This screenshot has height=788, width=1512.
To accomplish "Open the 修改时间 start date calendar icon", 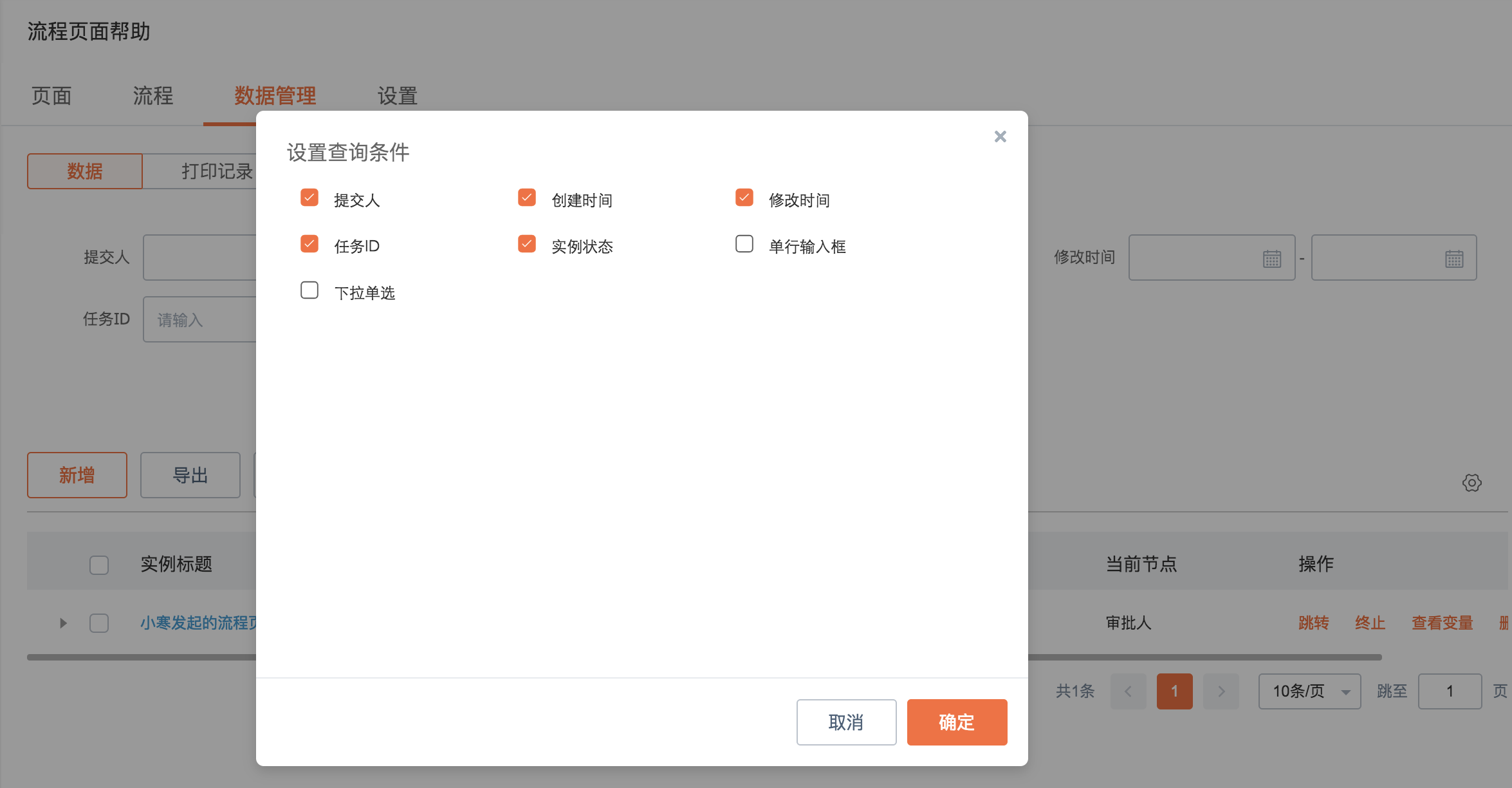I will pos(1271,259).
